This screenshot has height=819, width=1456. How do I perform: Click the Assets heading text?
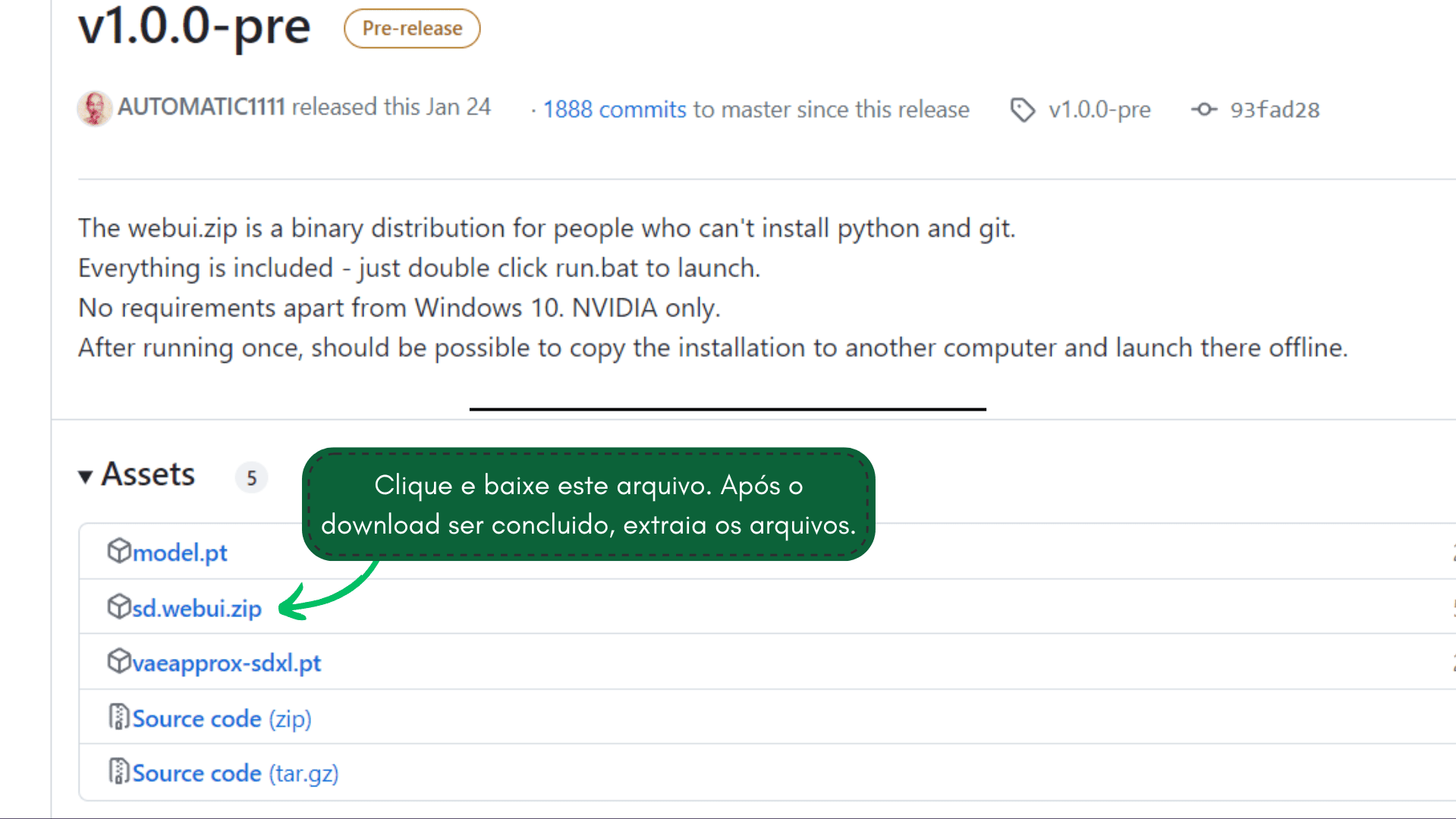148,474
